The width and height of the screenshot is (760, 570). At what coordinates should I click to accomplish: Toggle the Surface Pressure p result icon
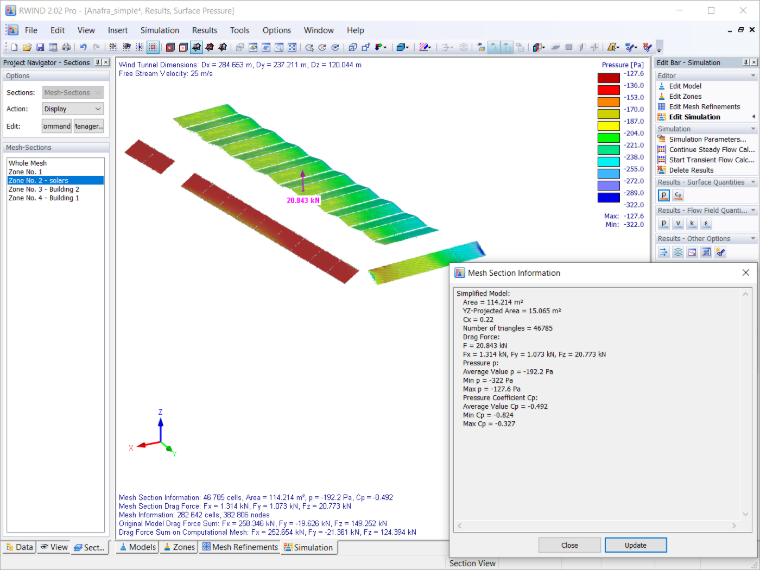pyautogui.click(x=664, y=195)
